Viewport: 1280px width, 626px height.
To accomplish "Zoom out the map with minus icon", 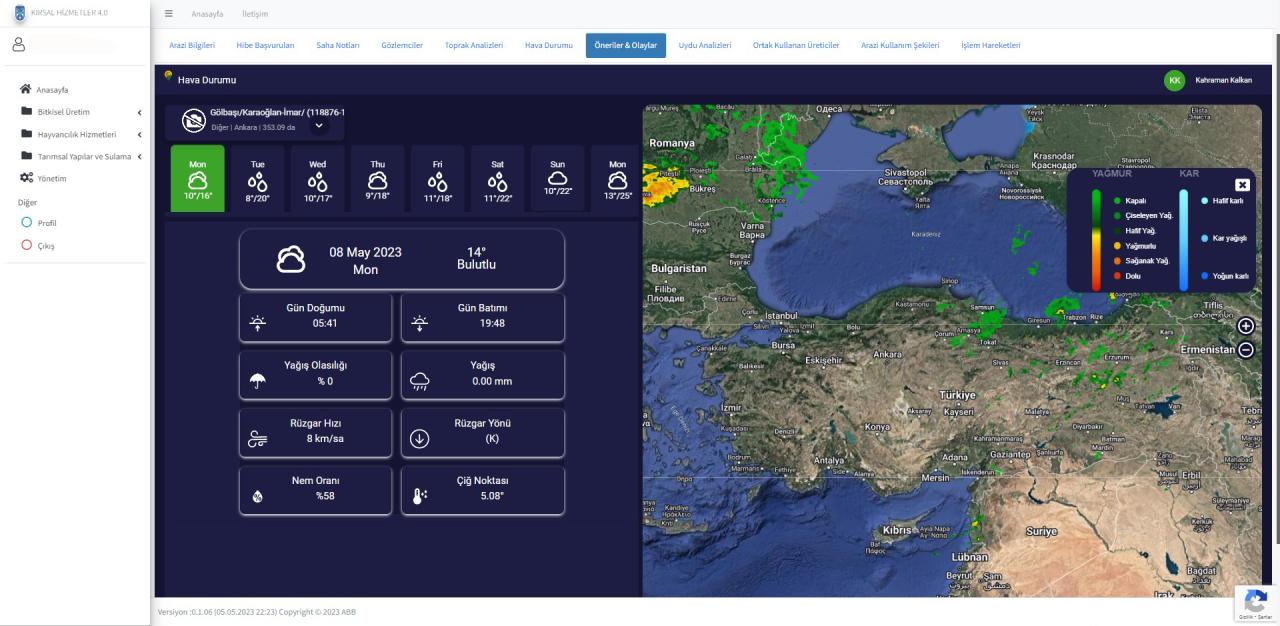I will (x=1245, y=350).
